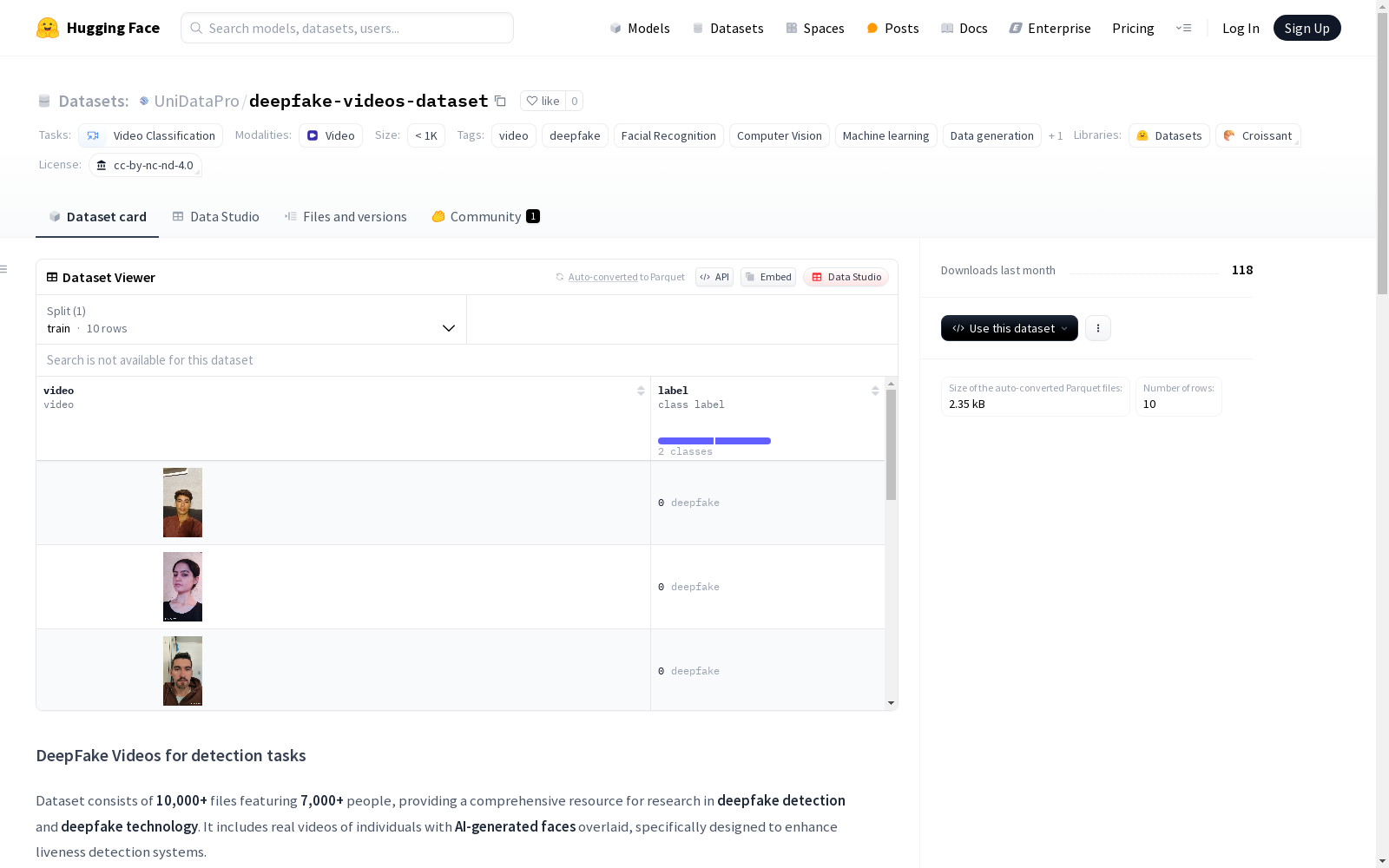1389x868 pixels.
Task: Select the Dataset card tab
Action: click(x=97, y=217)
